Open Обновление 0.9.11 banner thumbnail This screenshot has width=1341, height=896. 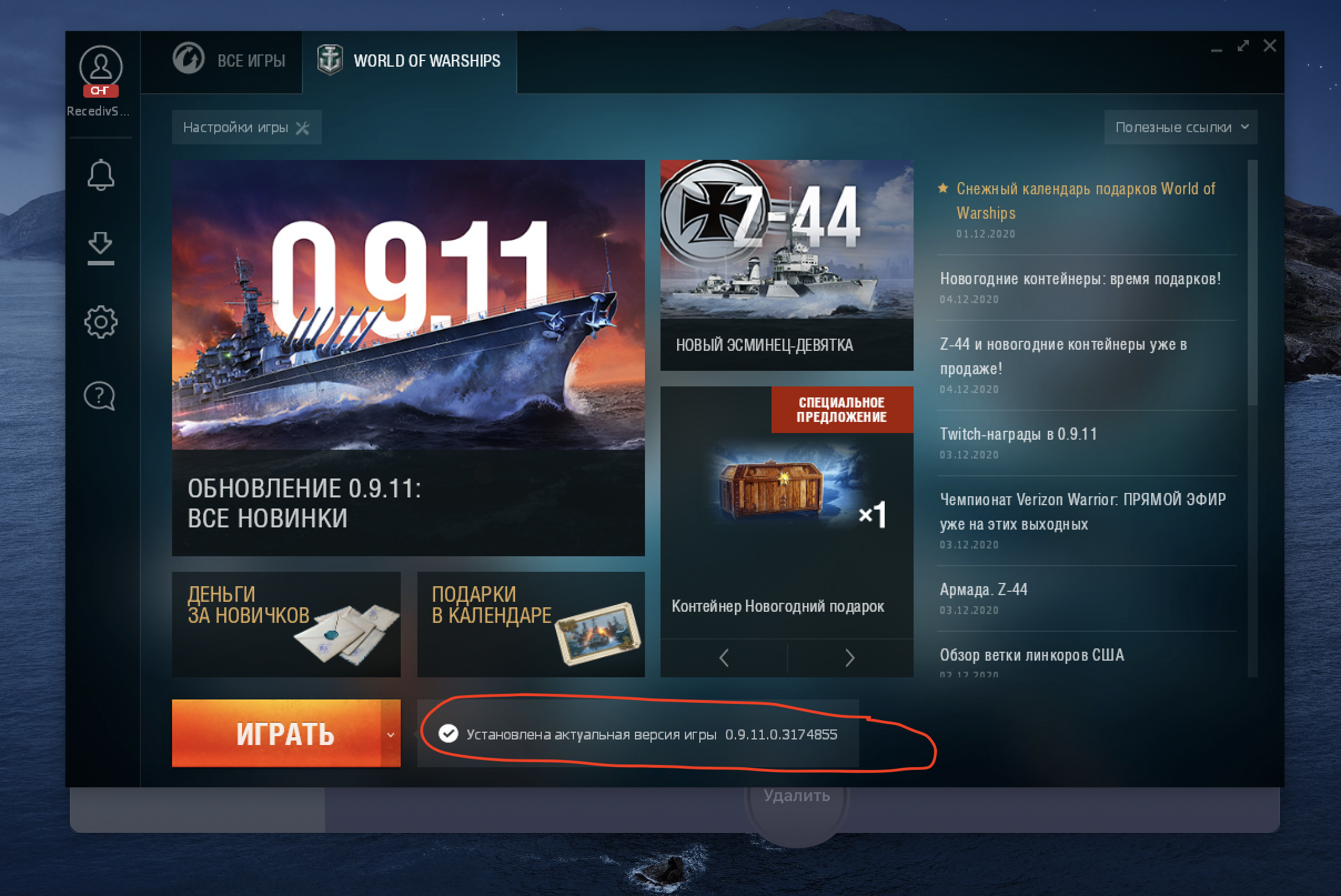pos(408,358)
